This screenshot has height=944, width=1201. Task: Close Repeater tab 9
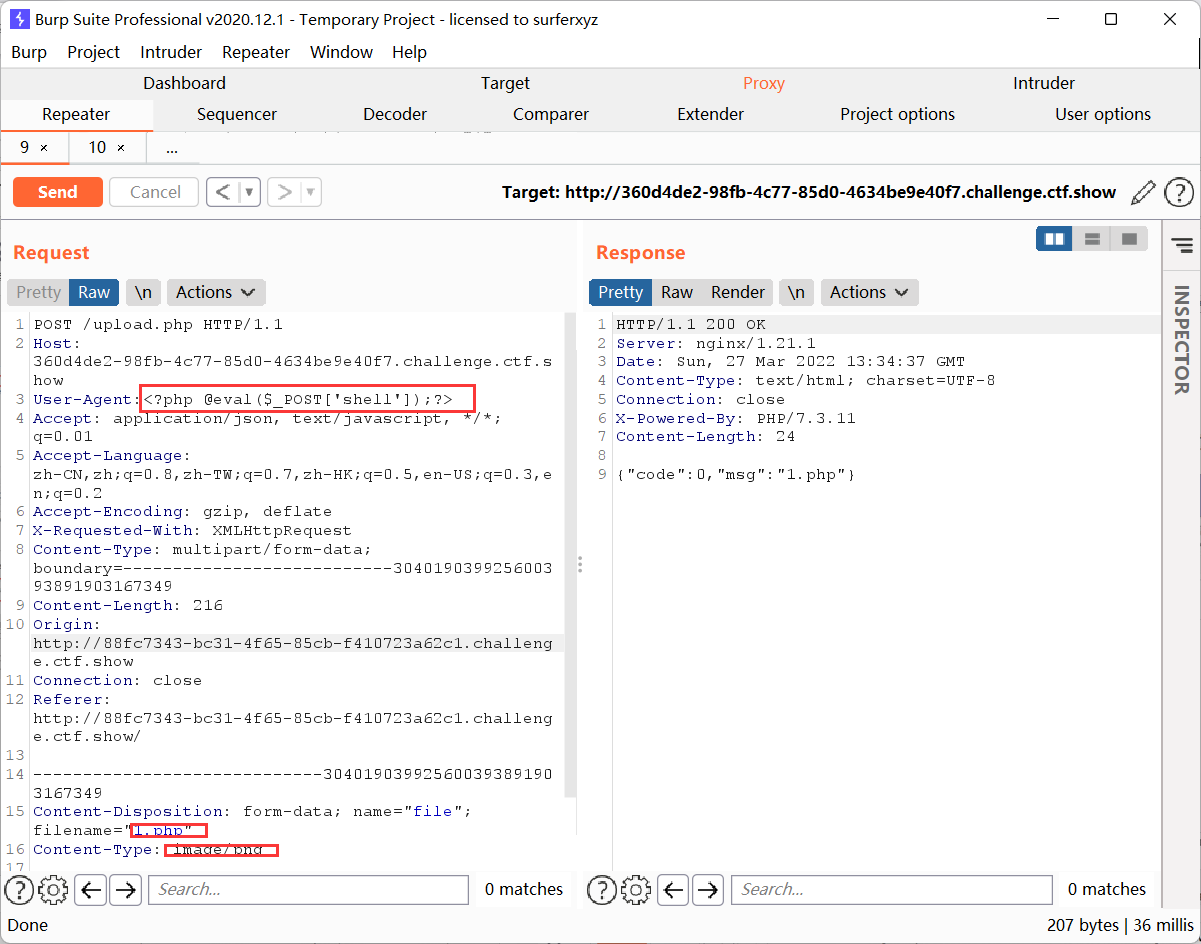pos(43,148)
